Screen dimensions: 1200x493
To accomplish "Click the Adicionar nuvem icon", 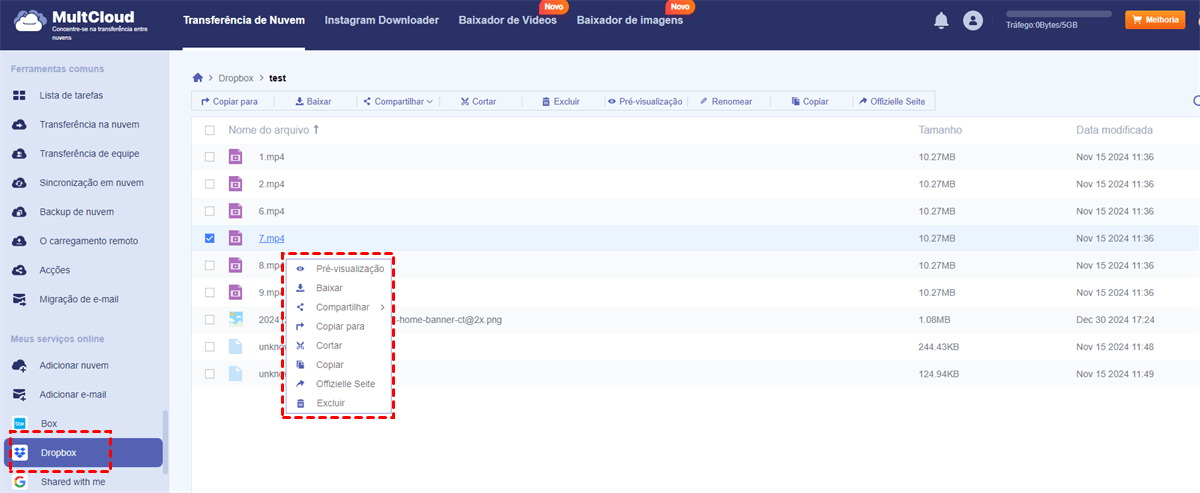I will click(x=19, y=365).
